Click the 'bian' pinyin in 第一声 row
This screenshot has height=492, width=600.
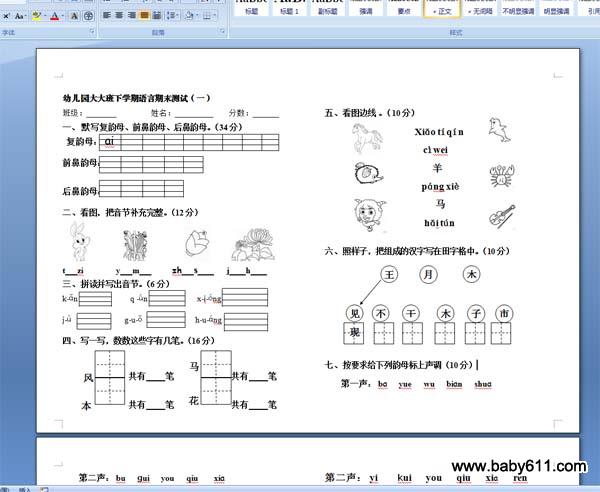454,384
